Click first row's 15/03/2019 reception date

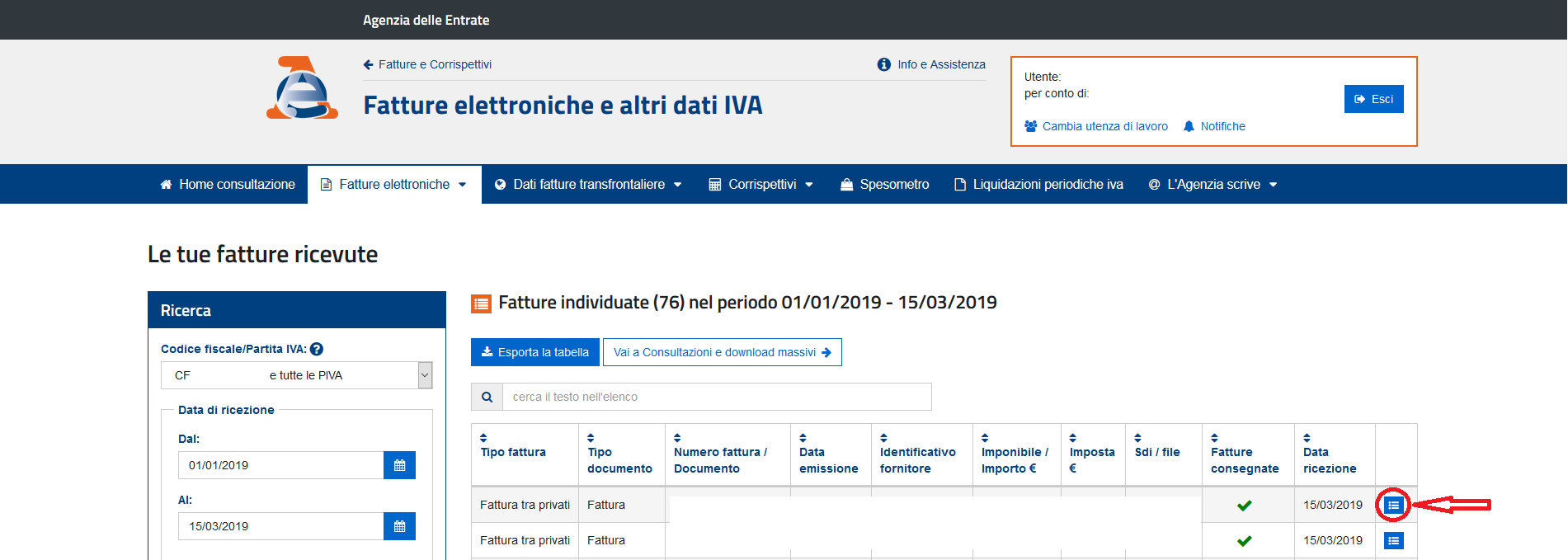click(x=1333, y=505)
